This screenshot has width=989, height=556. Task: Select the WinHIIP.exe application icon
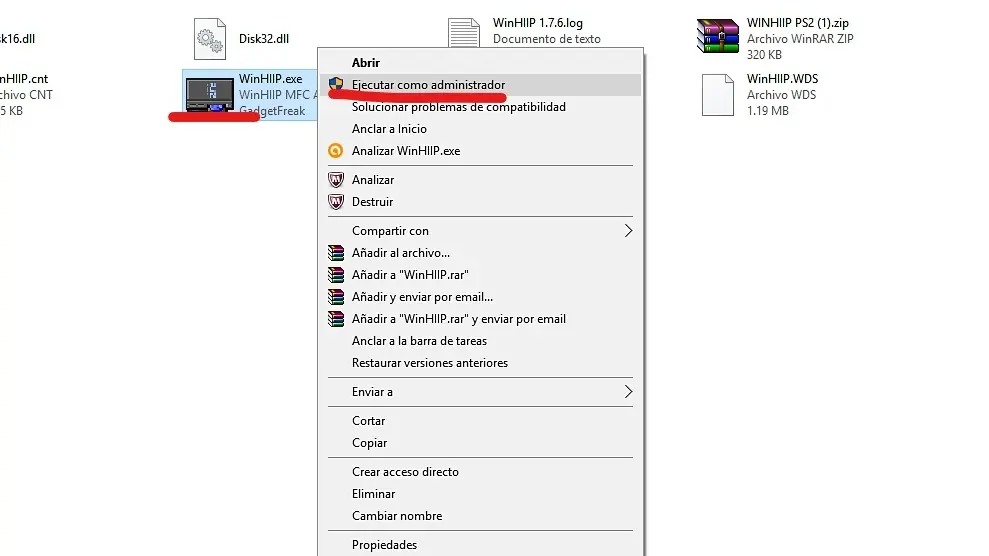point(210,95)
